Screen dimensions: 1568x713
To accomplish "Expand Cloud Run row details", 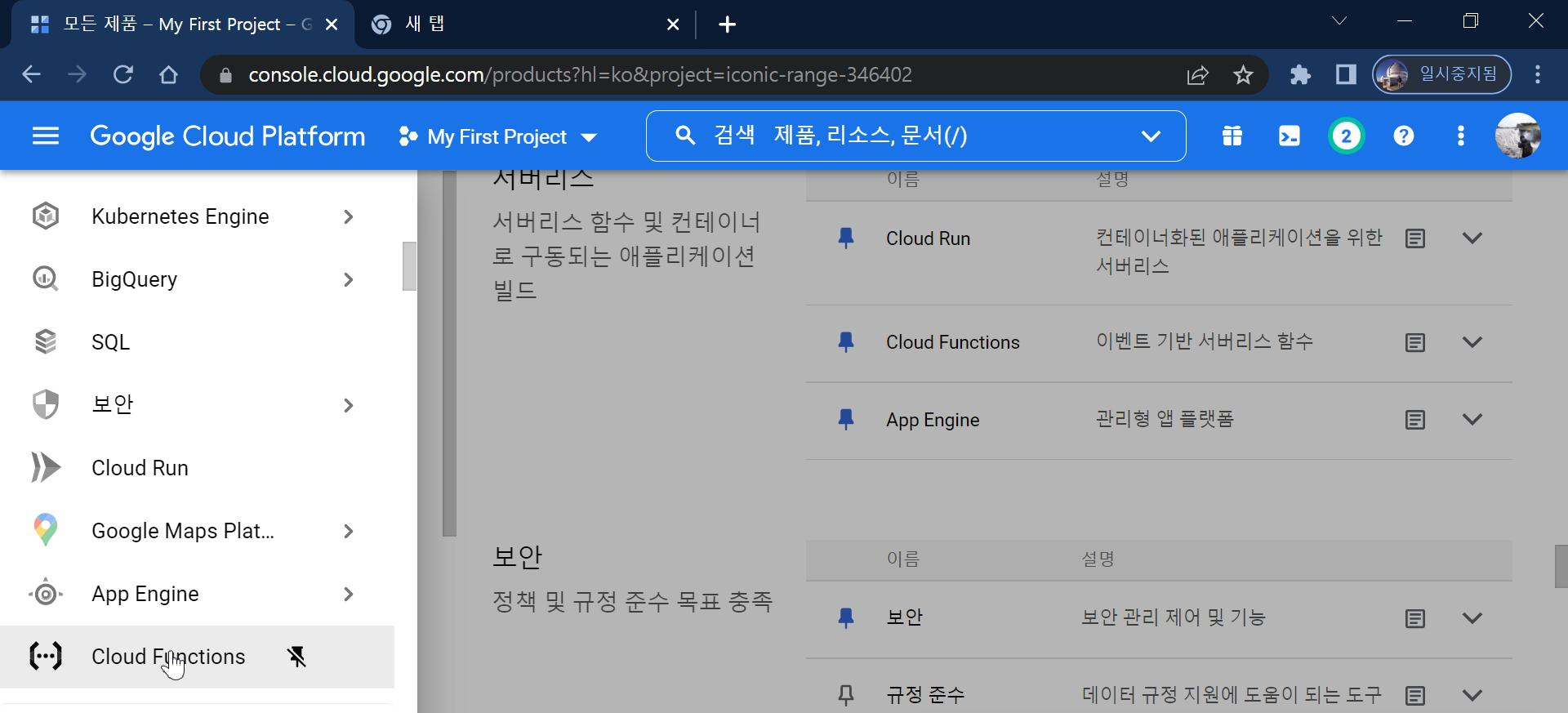I will tap(1472, 238).
